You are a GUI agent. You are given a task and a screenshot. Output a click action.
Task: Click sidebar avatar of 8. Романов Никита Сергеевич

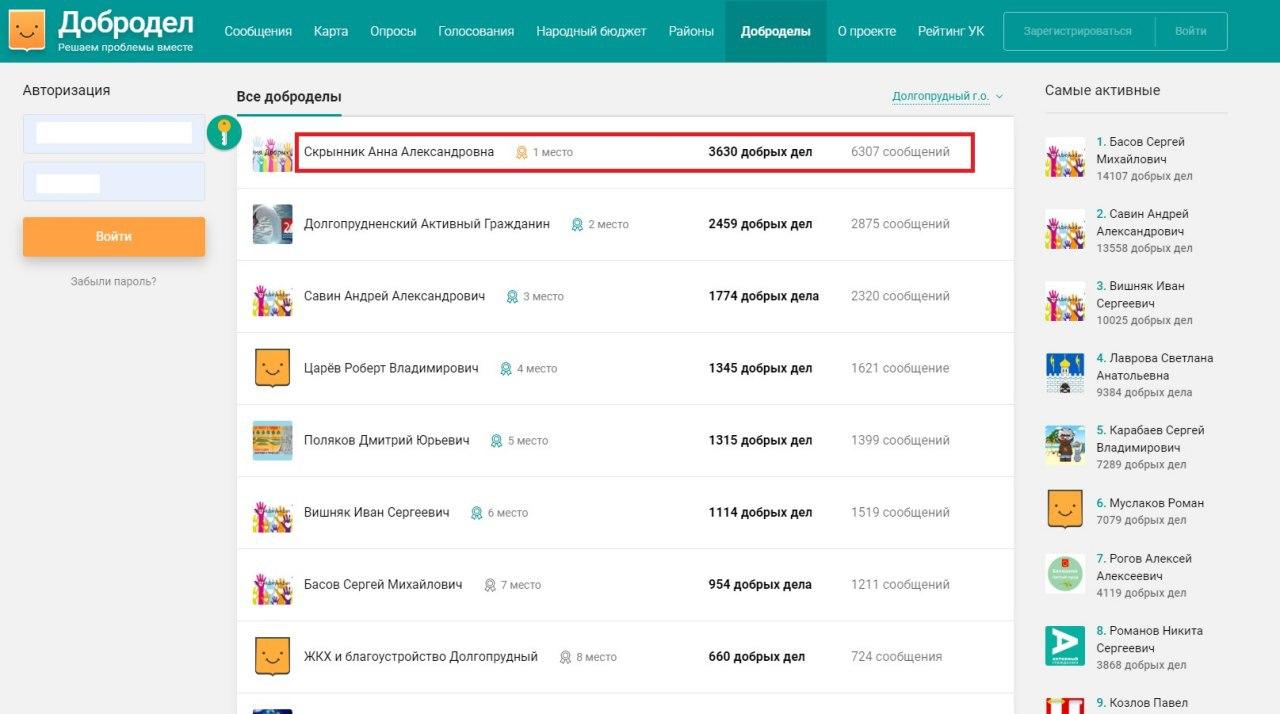tap(1065, 646)
